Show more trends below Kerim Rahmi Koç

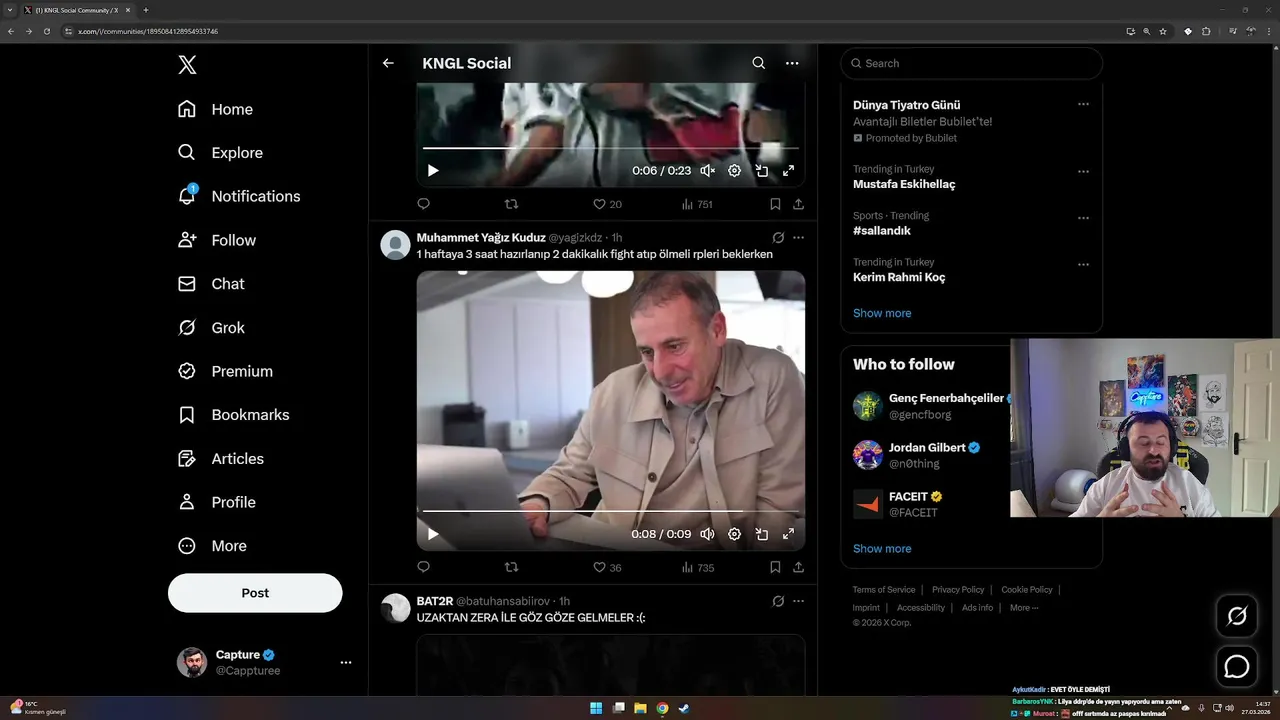point(882,313)
